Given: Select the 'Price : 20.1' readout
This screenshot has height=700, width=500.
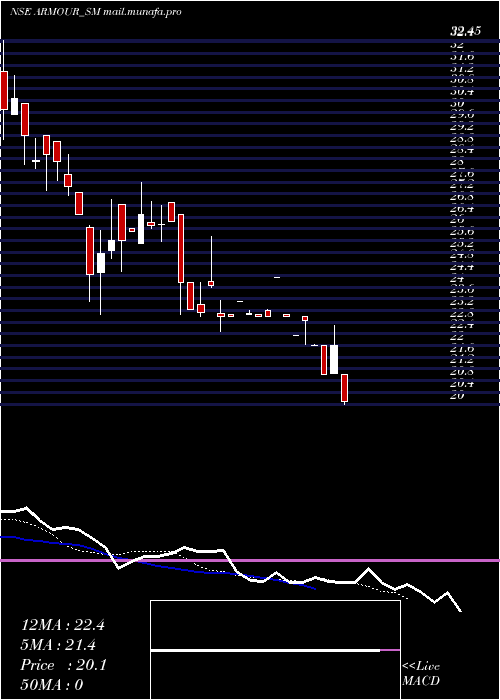Looking at the screenshot, I should (x=63, y=665).
